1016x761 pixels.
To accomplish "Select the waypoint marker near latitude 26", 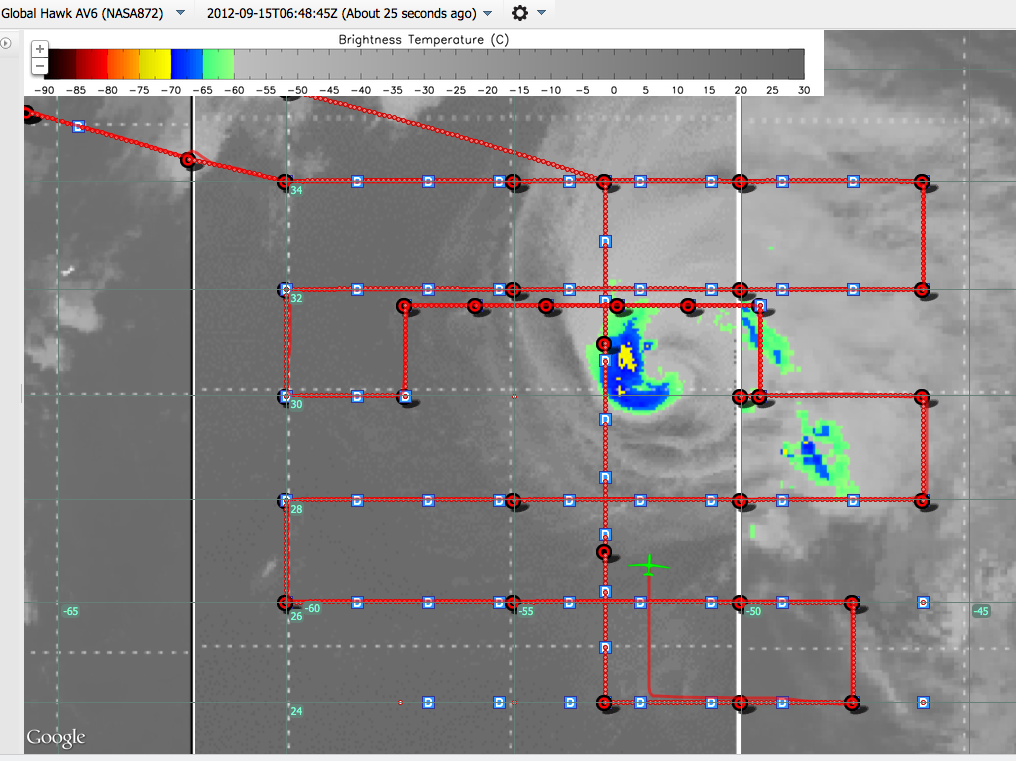I will (x=285, y=602).
